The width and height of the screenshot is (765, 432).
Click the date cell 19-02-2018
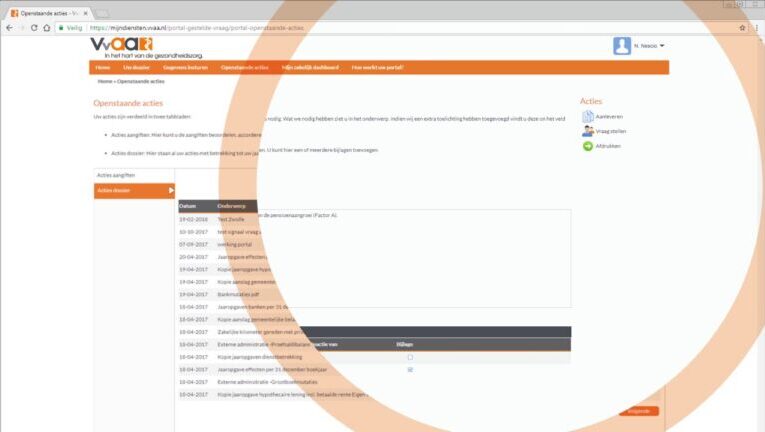(193, 219)
